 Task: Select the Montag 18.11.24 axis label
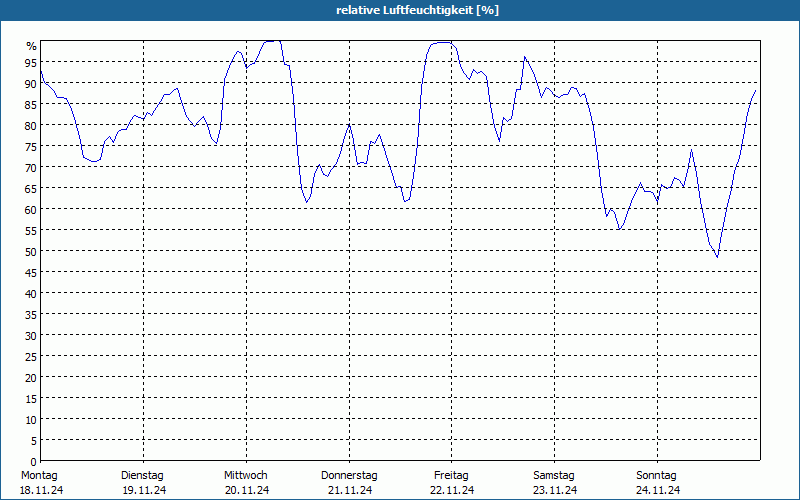(x=41, y=483)
